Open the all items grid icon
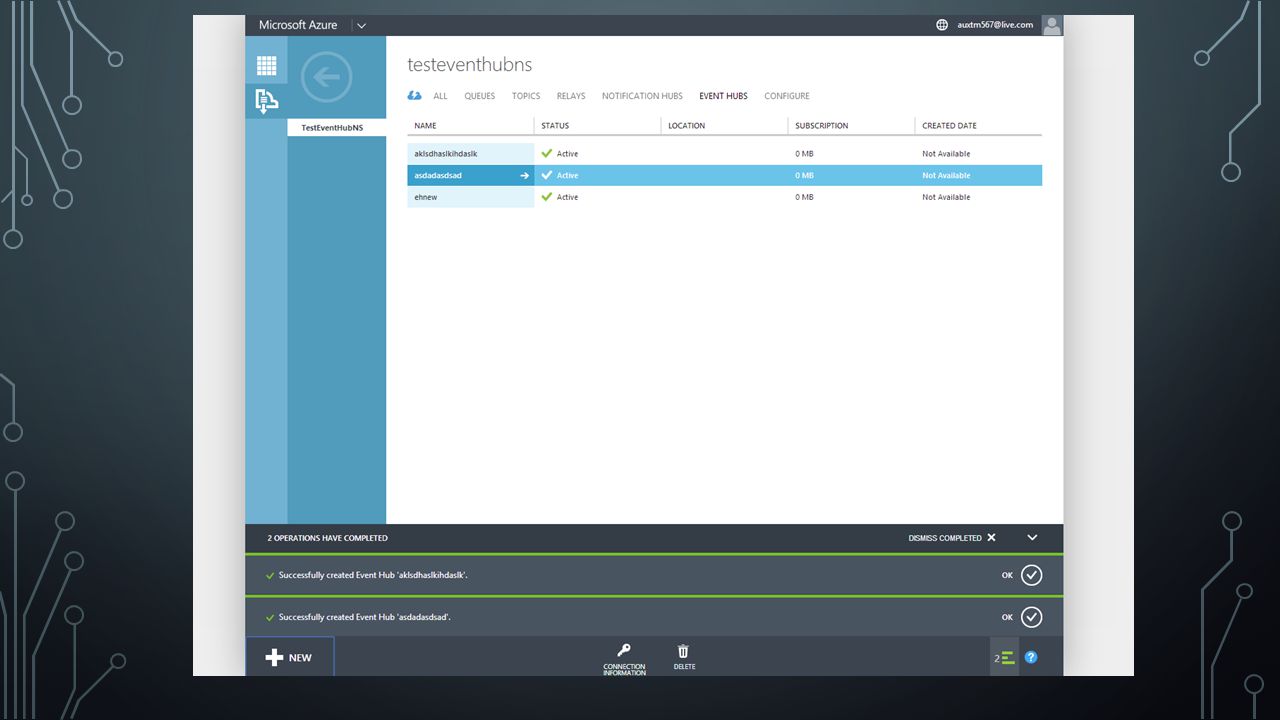 point(266,66)
